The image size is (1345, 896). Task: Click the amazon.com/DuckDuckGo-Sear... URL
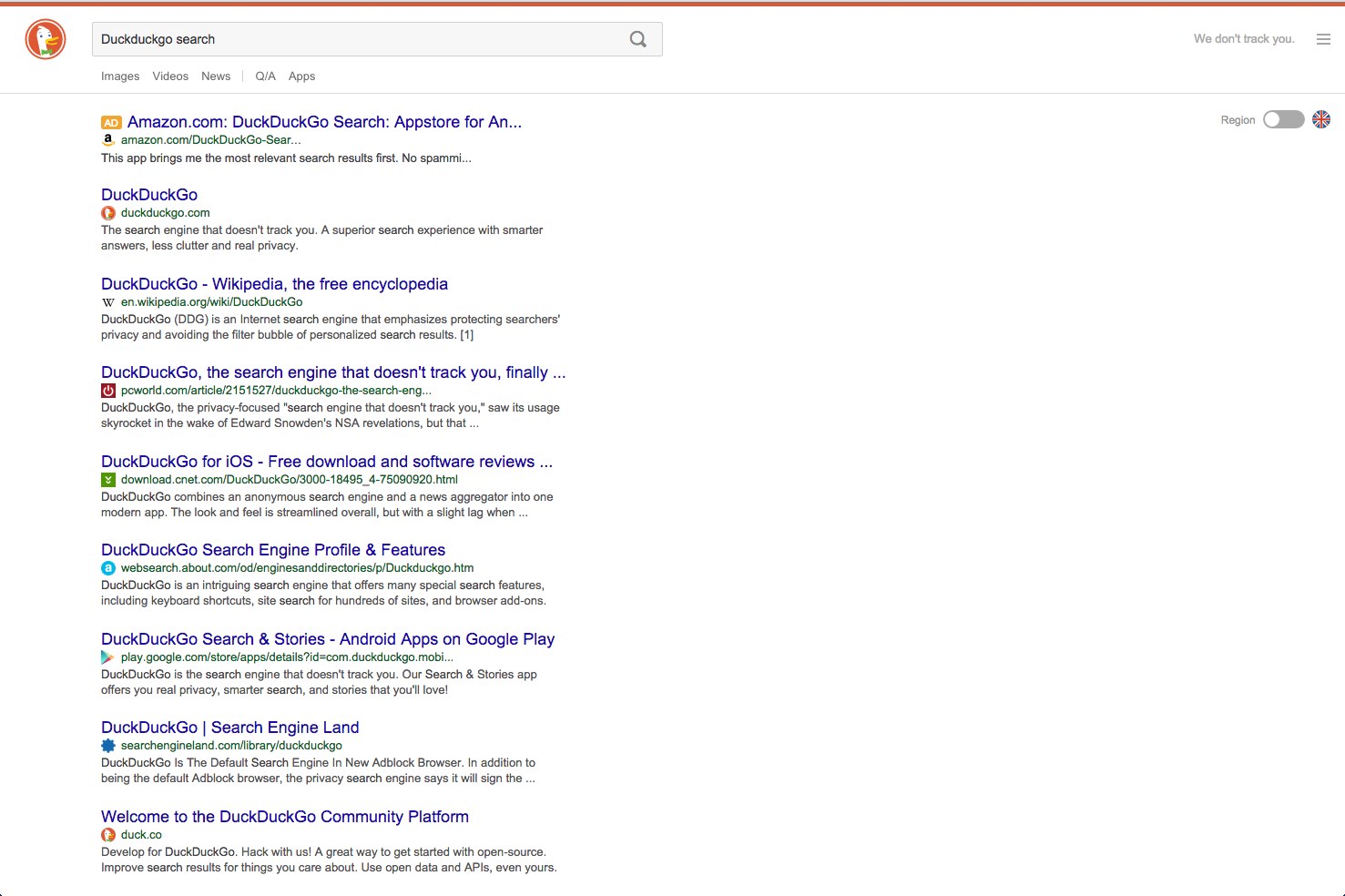coord(210,140)
